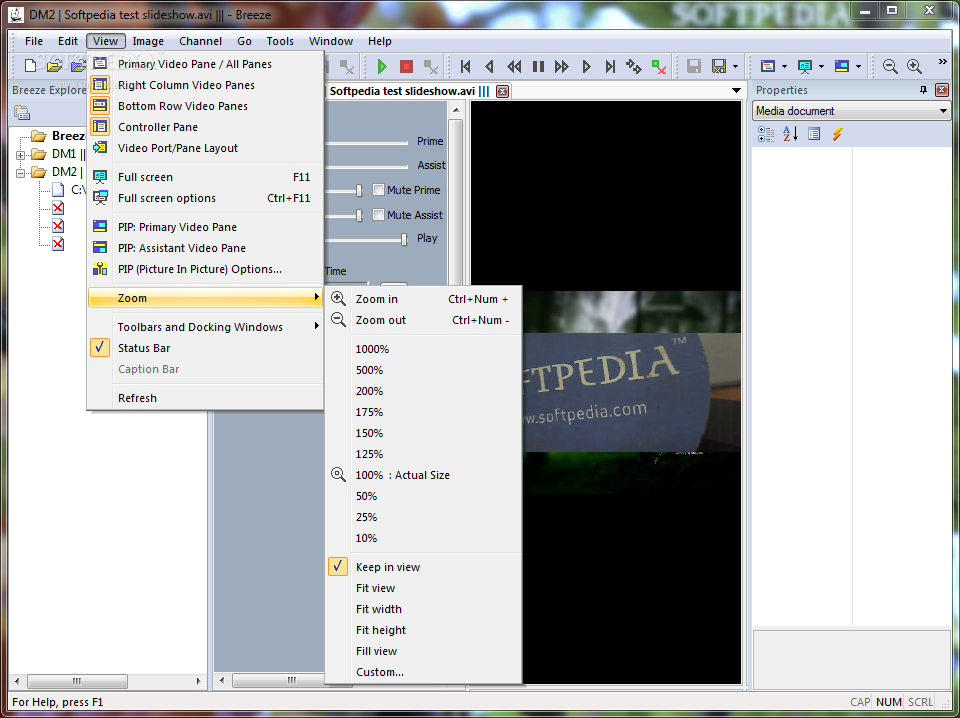This screenshot has height=718, width=960.
Task: Click the lightning bolt Events icon
Action: click(x=838, y=134)
